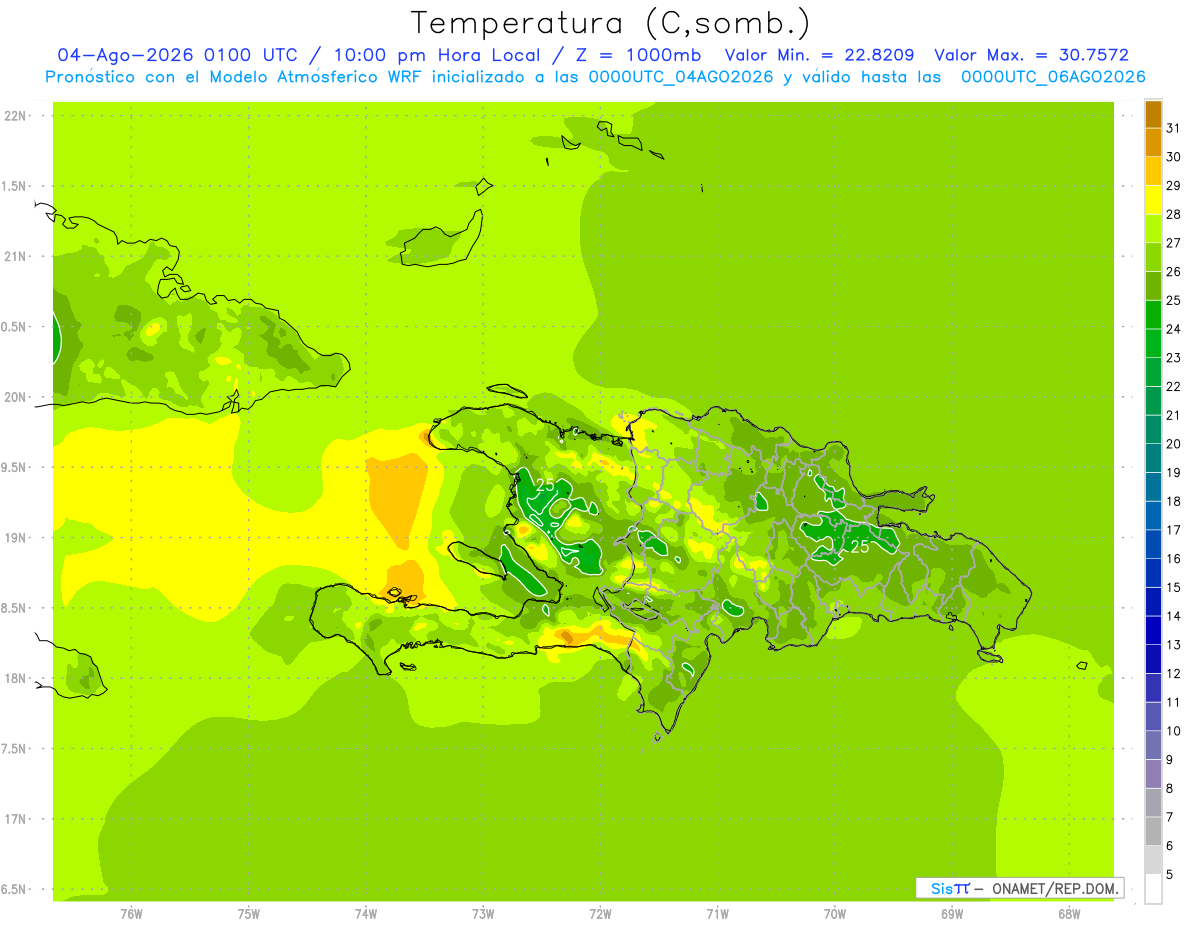Pick the legend swatch between 10 and 11
1200x927 pixels.
click(1153, 717)
